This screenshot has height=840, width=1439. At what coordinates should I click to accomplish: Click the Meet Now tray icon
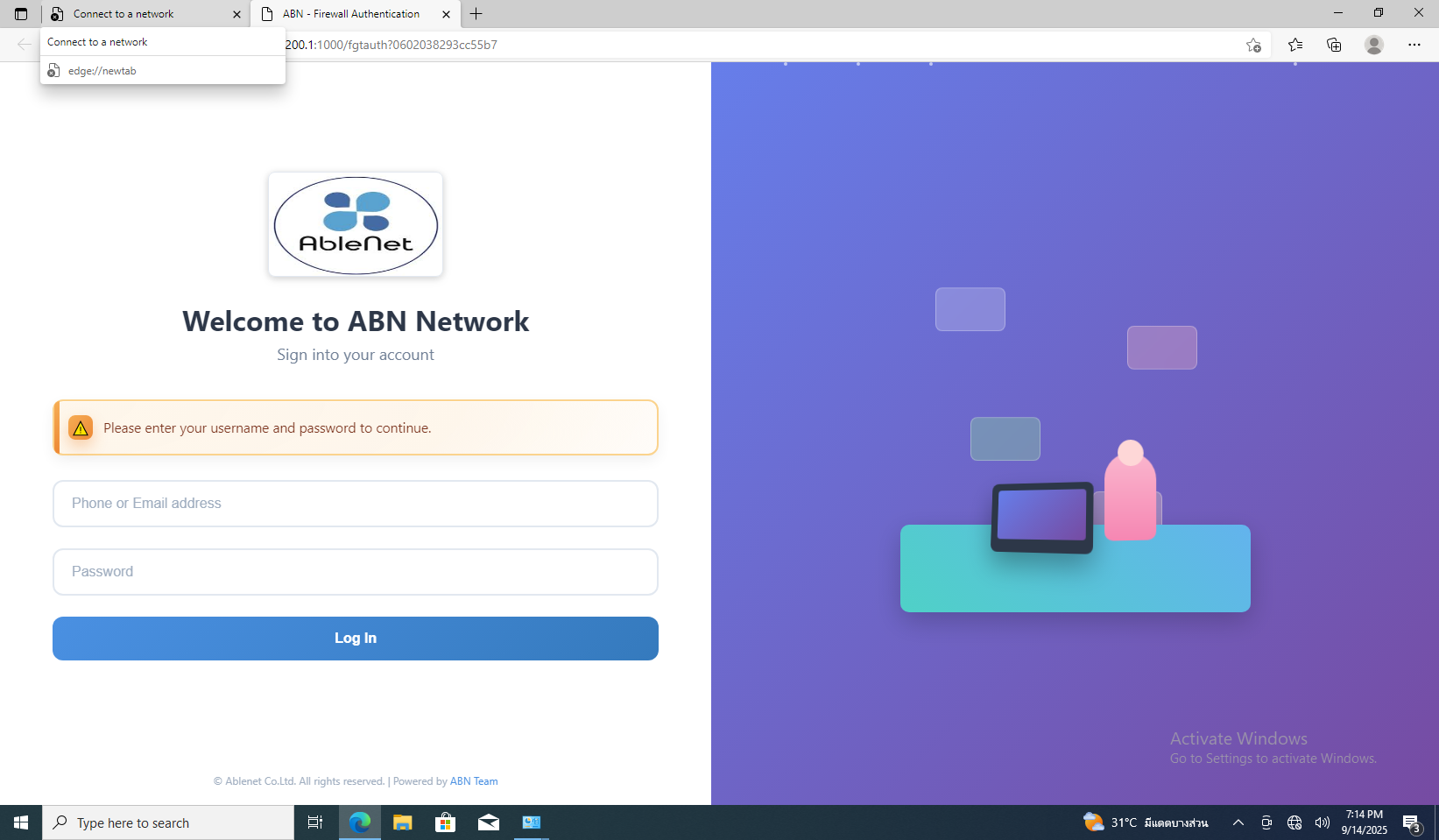(x=1266, y=822)
